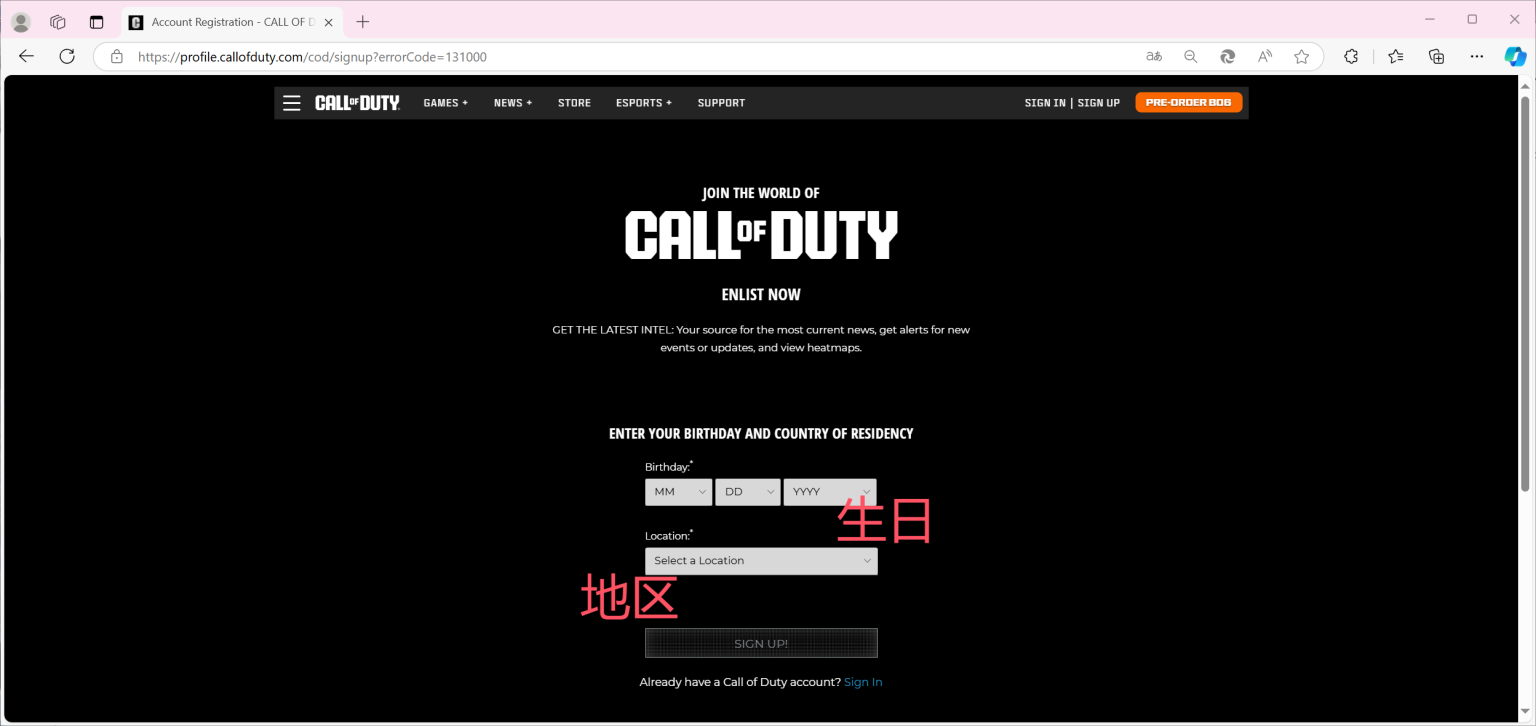Open the Select a Location dropdown

tap(761, 560)
